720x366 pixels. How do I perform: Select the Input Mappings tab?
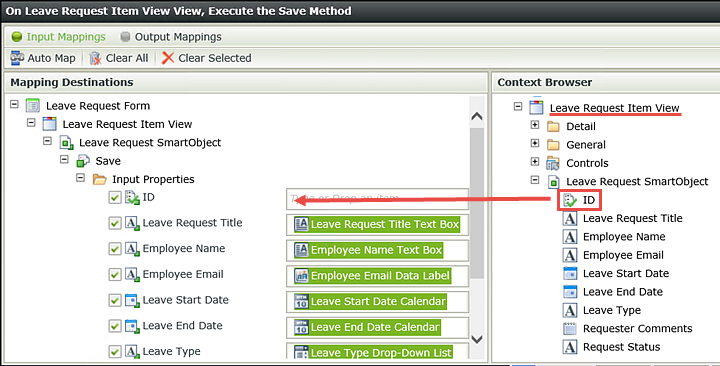coord(59,37)
